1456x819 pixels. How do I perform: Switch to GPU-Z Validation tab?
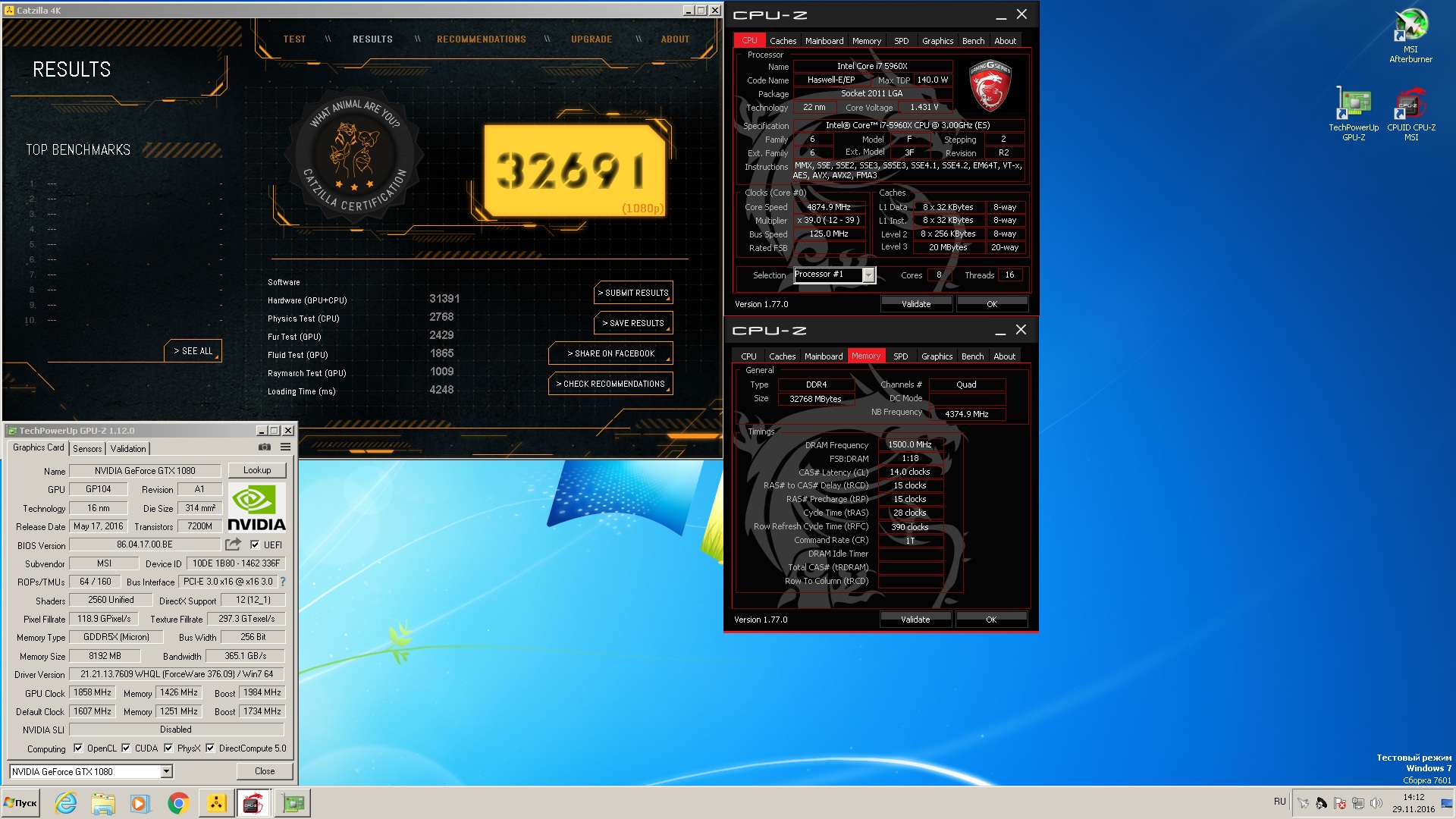pyautogui.click(x=128, y=449)
